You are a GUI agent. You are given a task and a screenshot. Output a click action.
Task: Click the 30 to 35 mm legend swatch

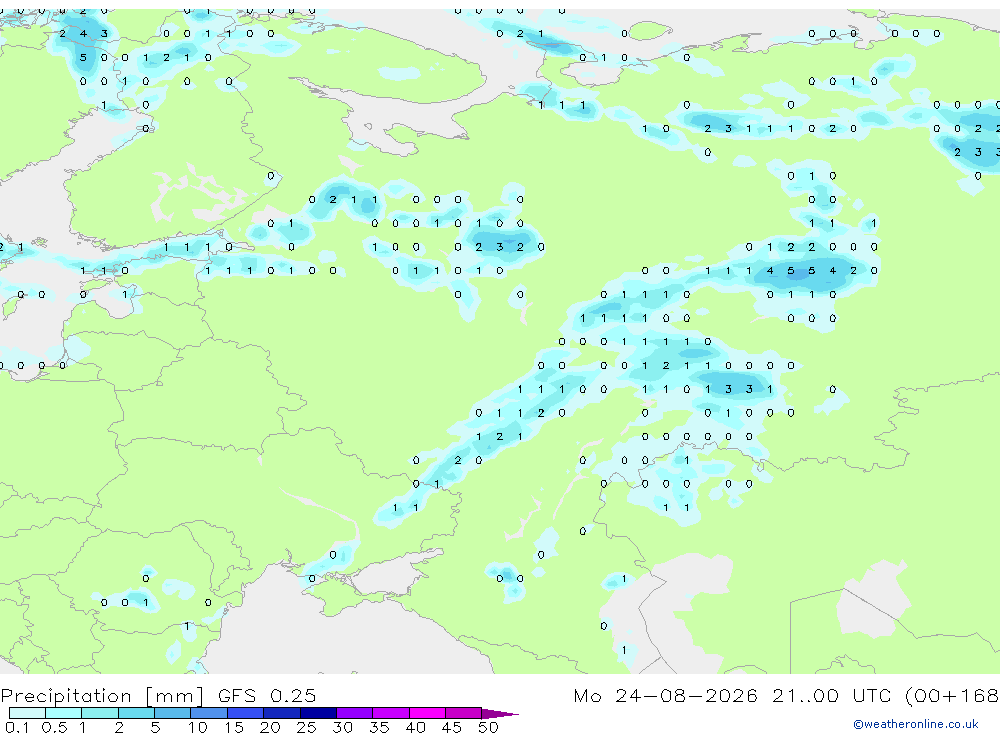(354, 713)
